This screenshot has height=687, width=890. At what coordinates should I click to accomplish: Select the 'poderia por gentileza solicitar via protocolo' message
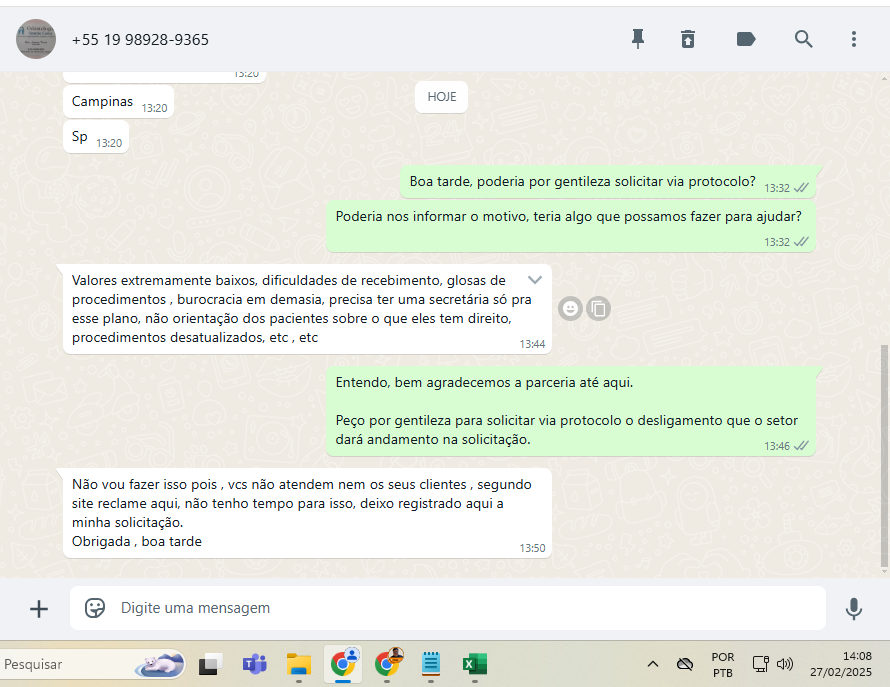(x=608, y=182)
